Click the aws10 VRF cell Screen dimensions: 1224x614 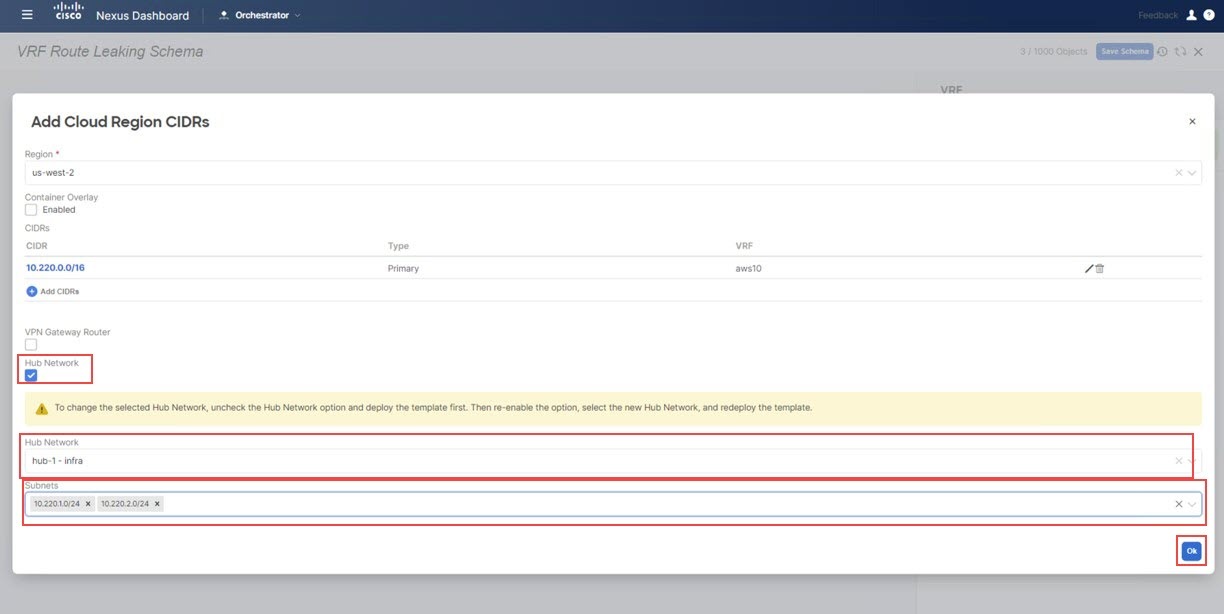(748, 268)
